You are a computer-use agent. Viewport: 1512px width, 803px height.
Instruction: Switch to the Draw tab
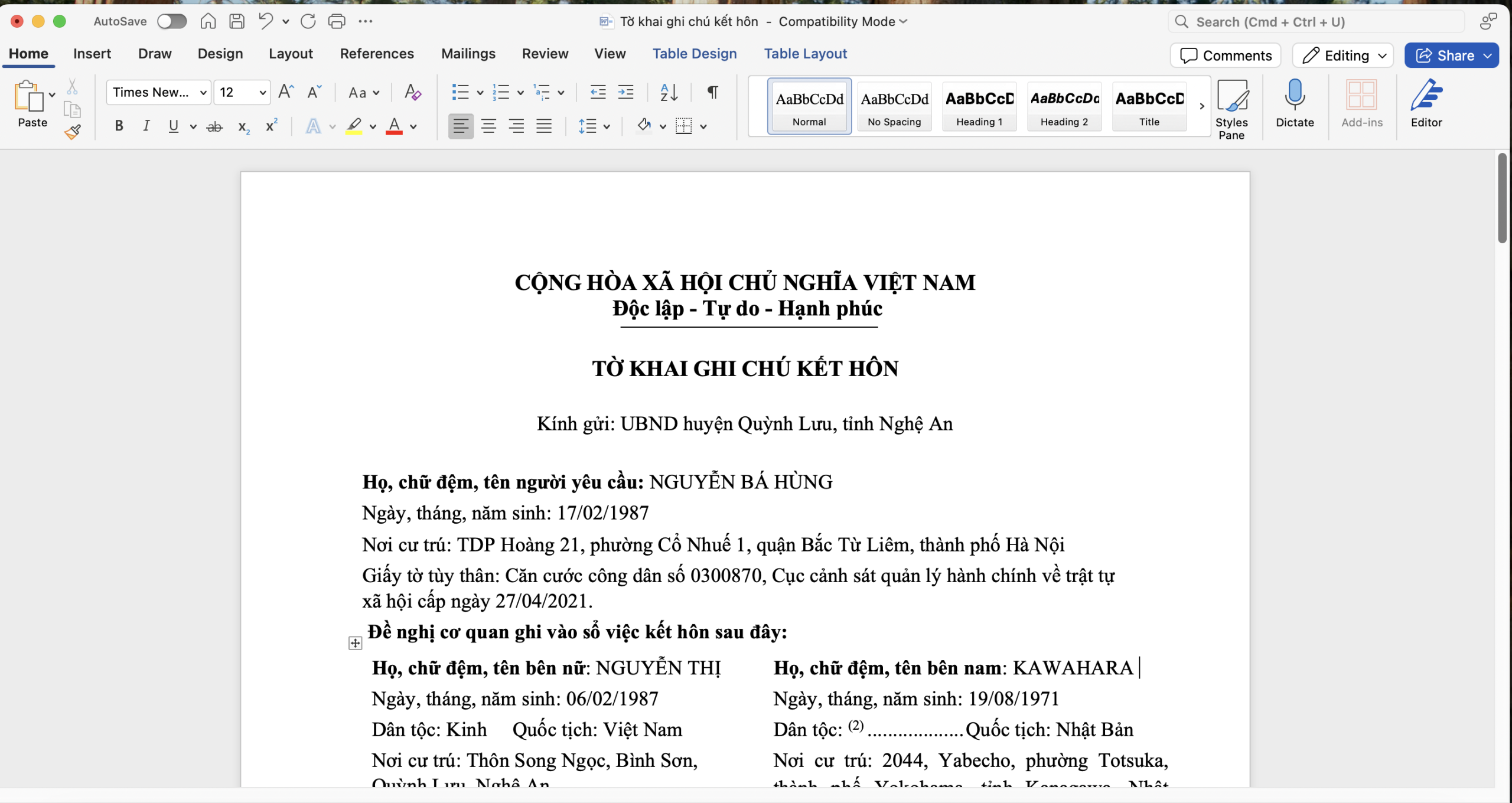[155, 53]
